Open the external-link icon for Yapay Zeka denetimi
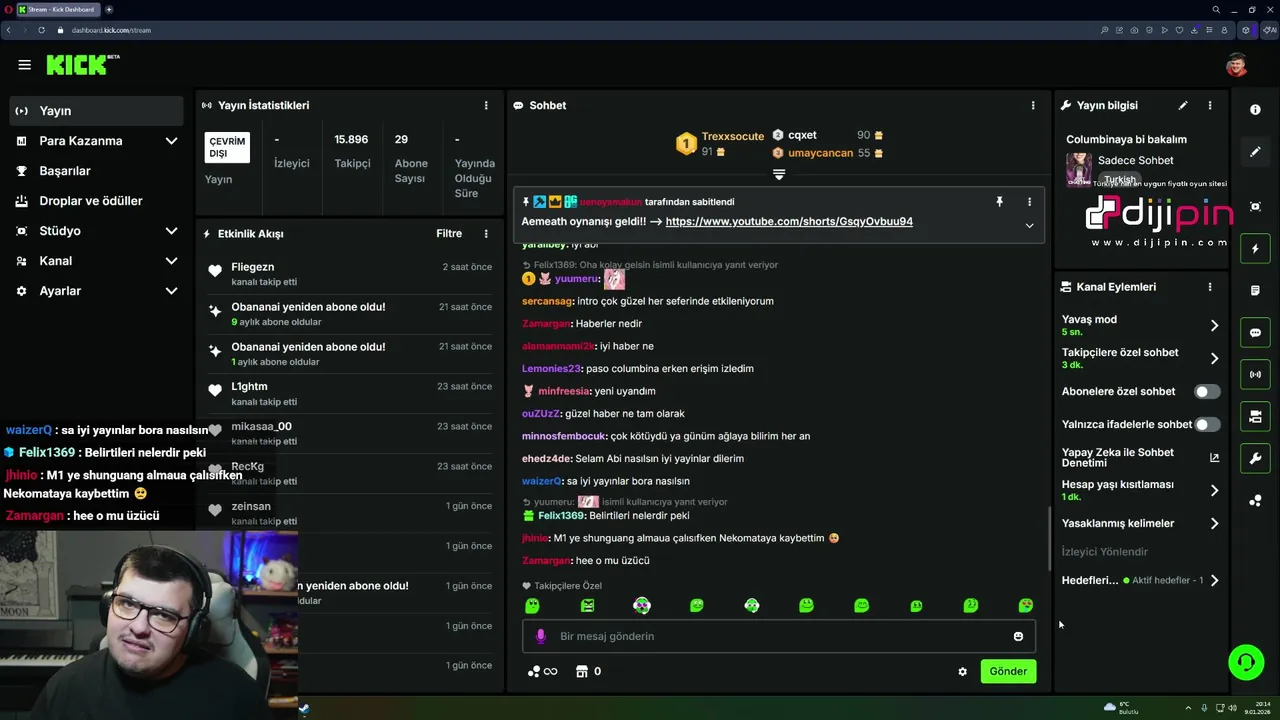 pos(1214,458)
